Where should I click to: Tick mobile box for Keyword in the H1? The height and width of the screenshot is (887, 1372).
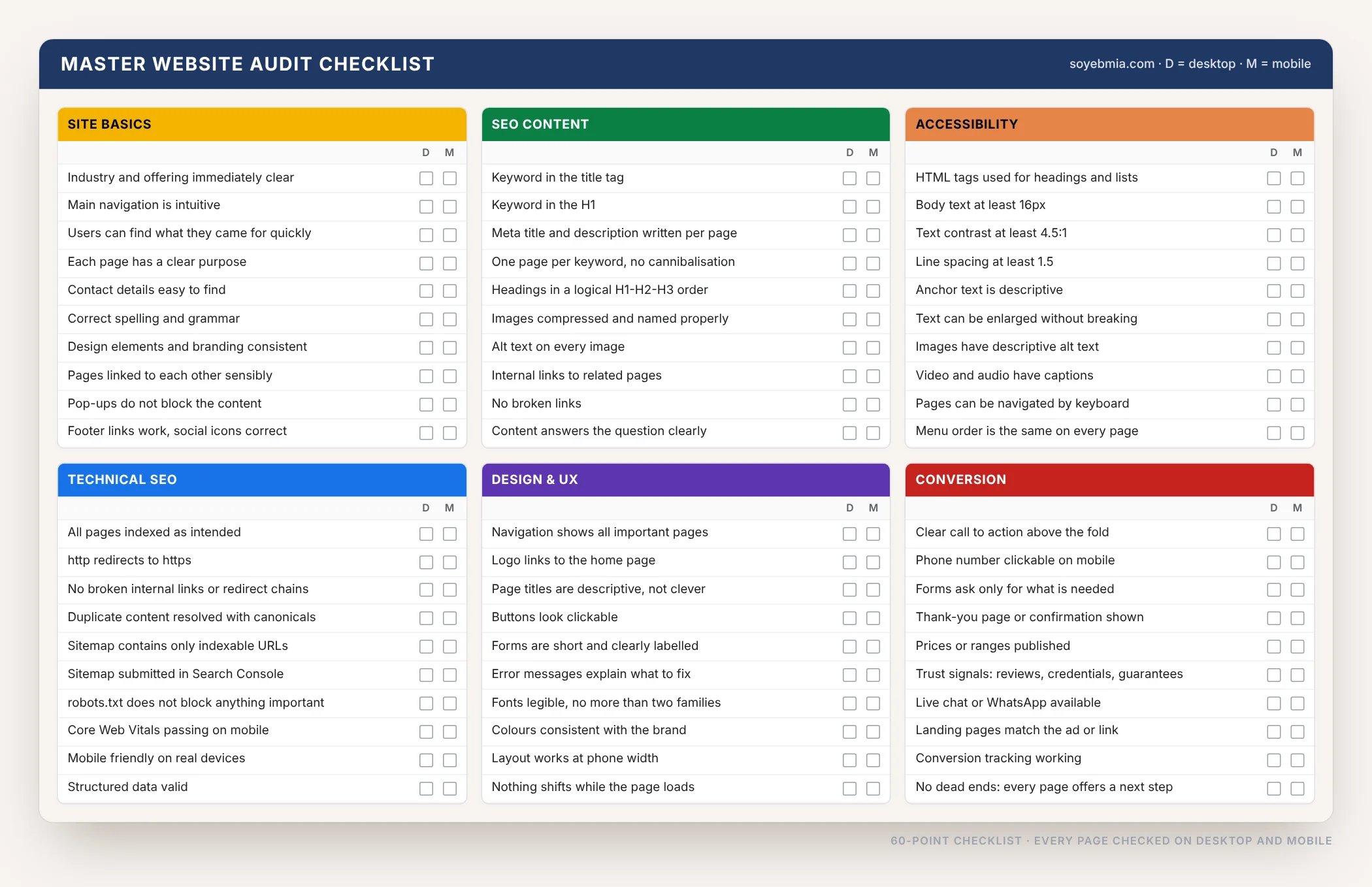[x=873, y=206]
